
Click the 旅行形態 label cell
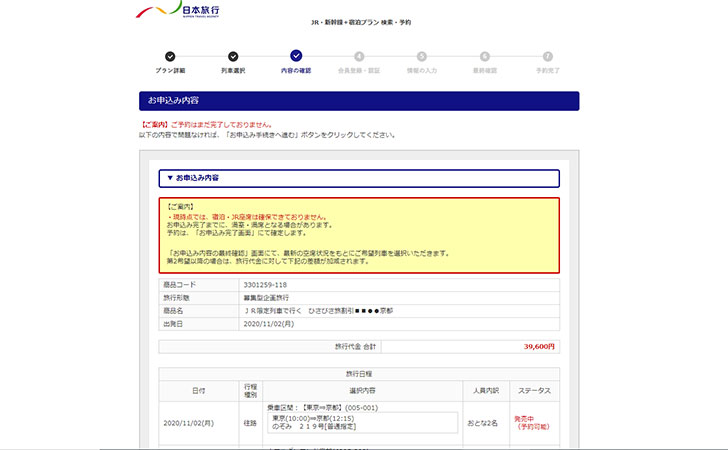tap(199, 298)
